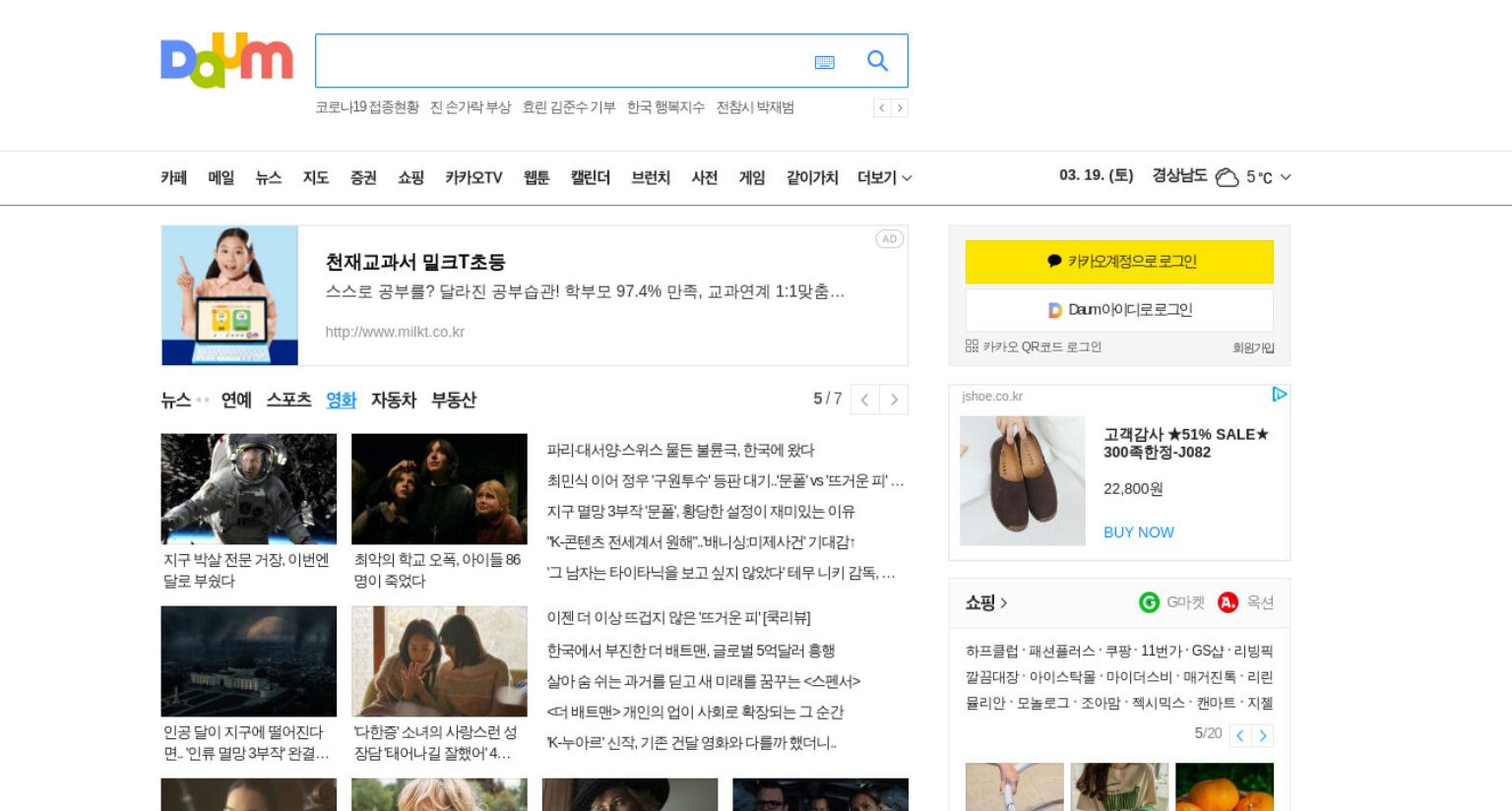Screen dimensions: 1512x811
Task: Click the 회원가입 link
Action: pos(1253,347)
